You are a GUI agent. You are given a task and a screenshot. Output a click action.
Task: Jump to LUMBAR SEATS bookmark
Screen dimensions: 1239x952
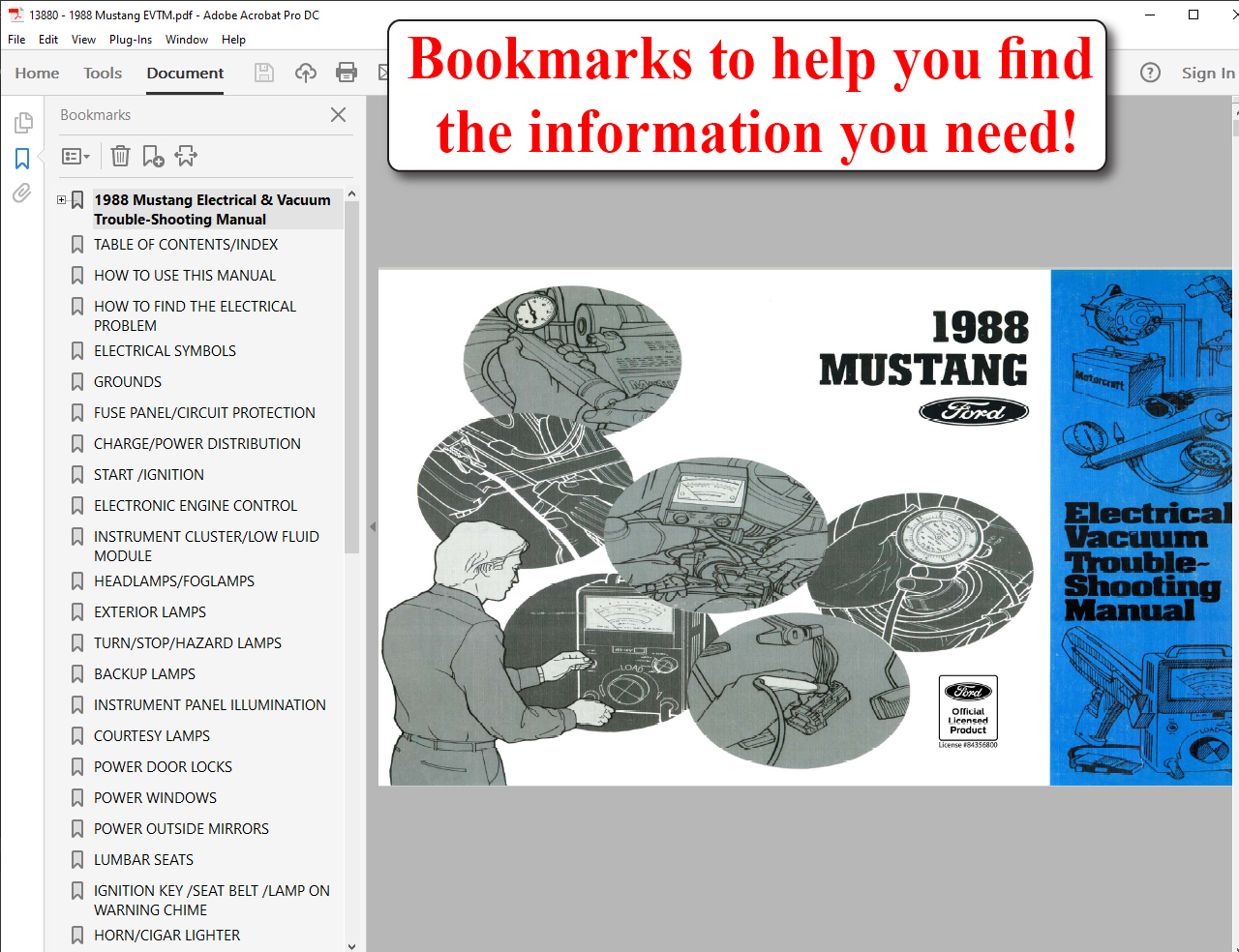(143, 860)
